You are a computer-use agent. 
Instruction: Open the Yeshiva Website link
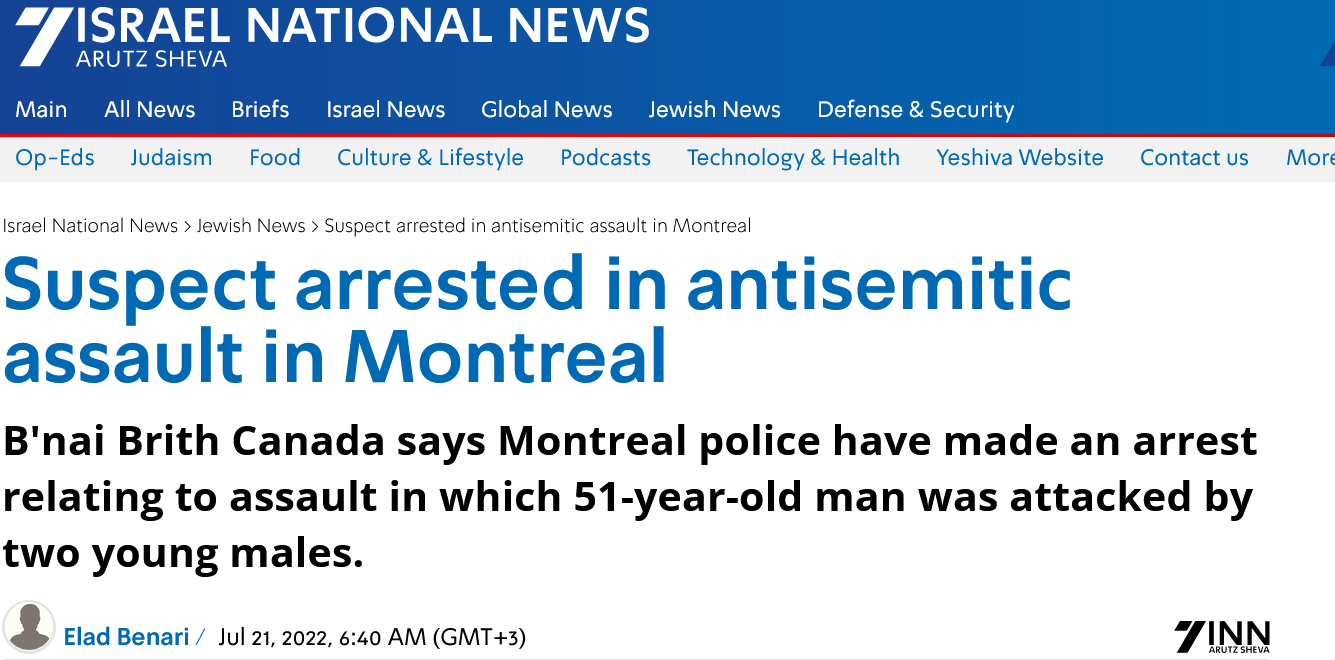tap(1019, 158)
